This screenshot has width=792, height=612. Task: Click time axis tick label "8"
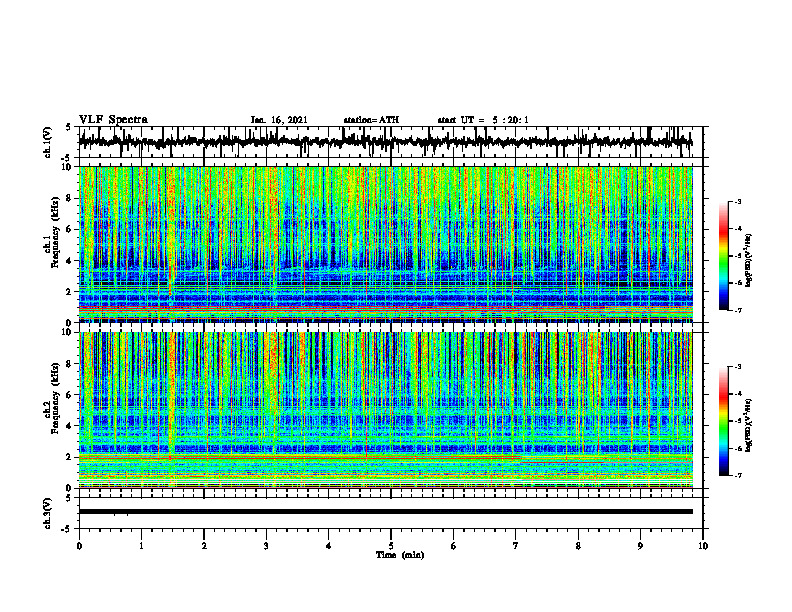click(578, 546)
